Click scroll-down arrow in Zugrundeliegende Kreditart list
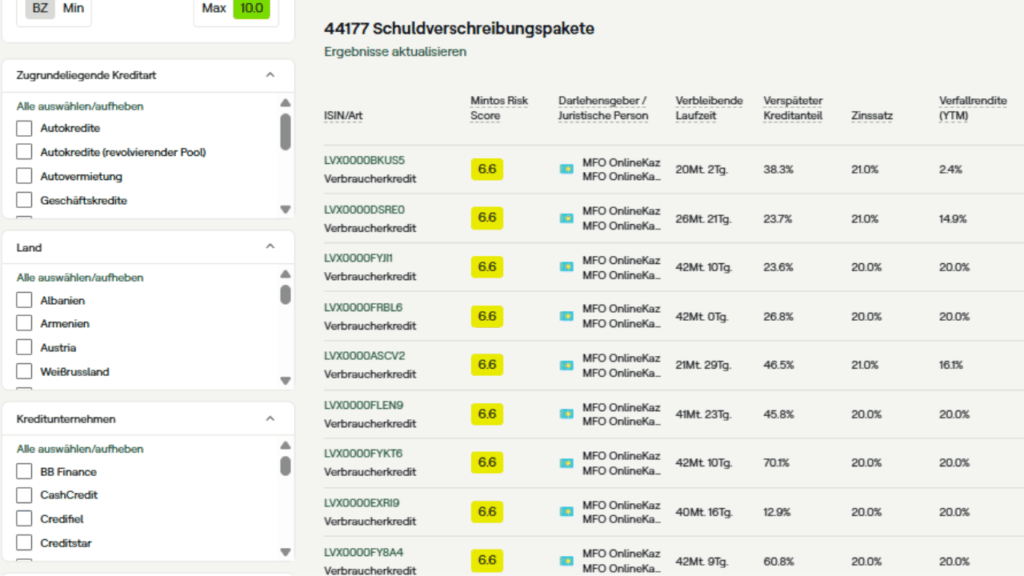 pyautogui.click(x=285, y=209)
